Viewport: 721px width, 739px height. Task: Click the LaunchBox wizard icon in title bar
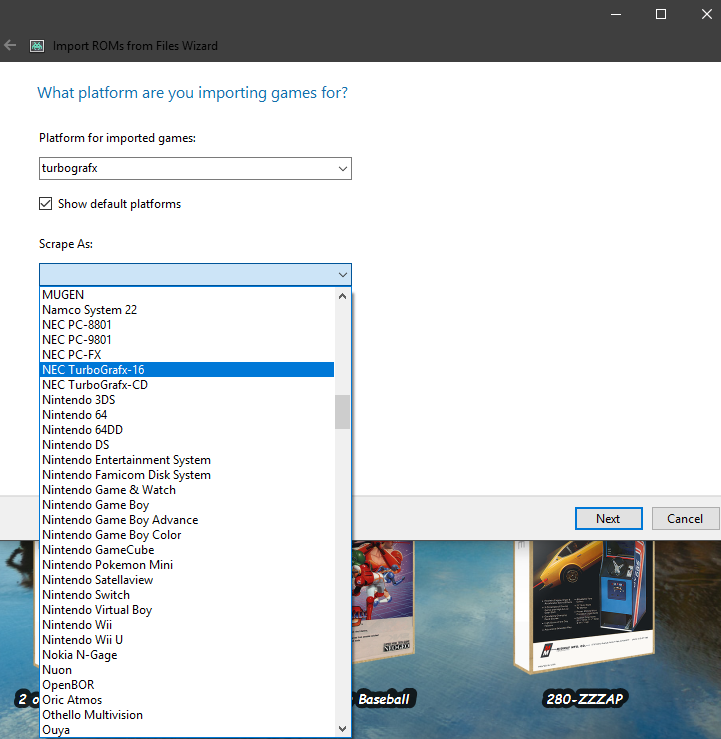(x=37, y=46)
